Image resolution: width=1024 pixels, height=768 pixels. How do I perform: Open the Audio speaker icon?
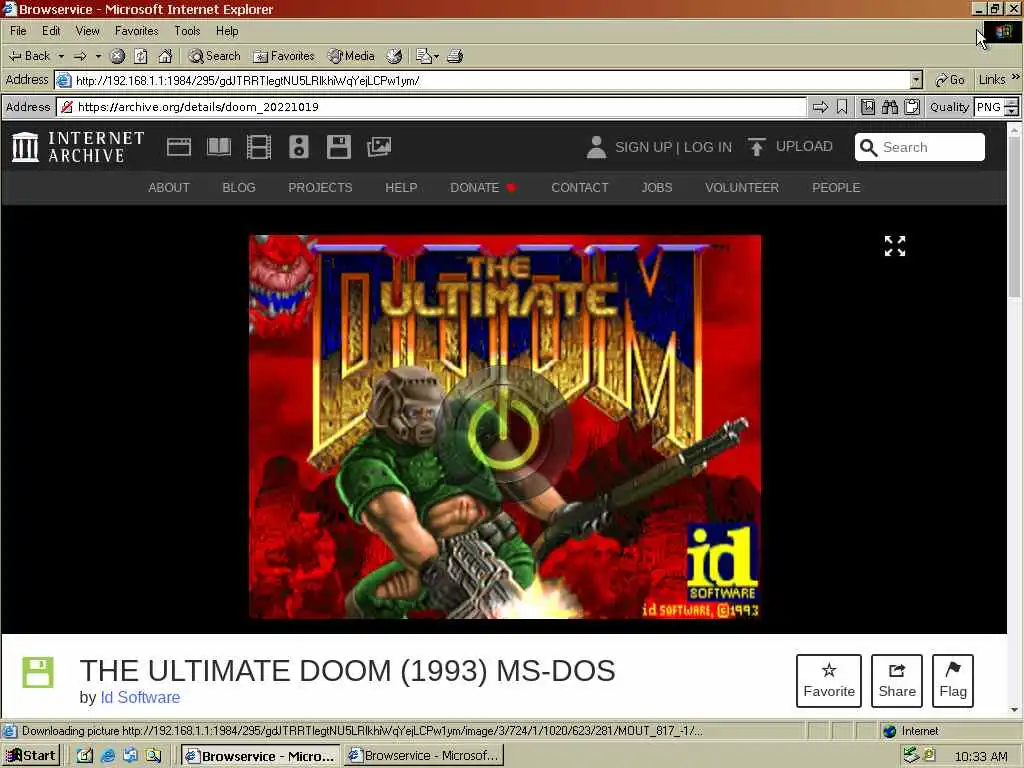(x=298, y=147)
